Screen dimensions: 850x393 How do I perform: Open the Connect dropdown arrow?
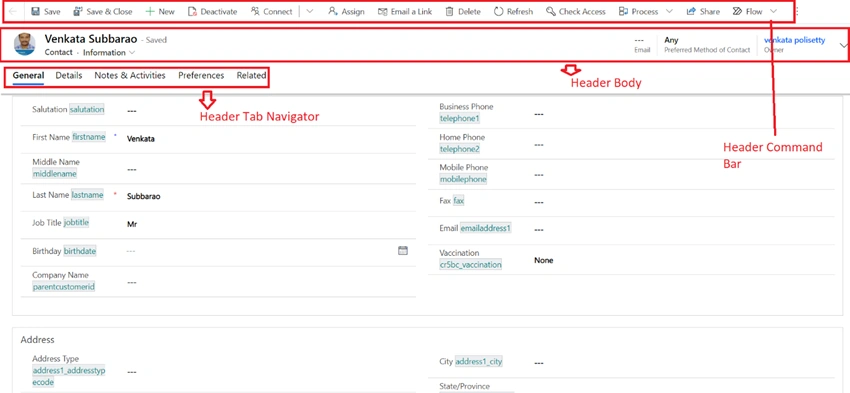310,11
